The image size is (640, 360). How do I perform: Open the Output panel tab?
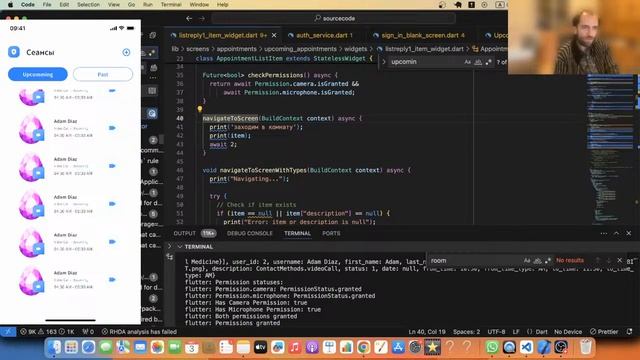pos(184,233)
